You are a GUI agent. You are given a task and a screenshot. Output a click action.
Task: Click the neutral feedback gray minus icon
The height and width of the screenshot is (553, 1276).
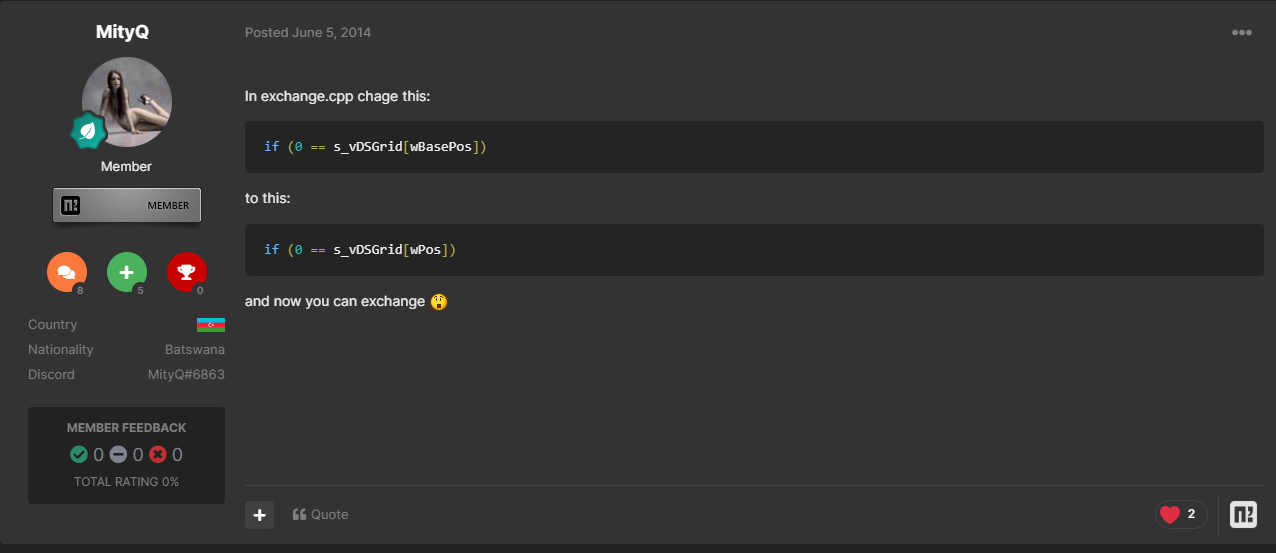[x=118, y=455]
